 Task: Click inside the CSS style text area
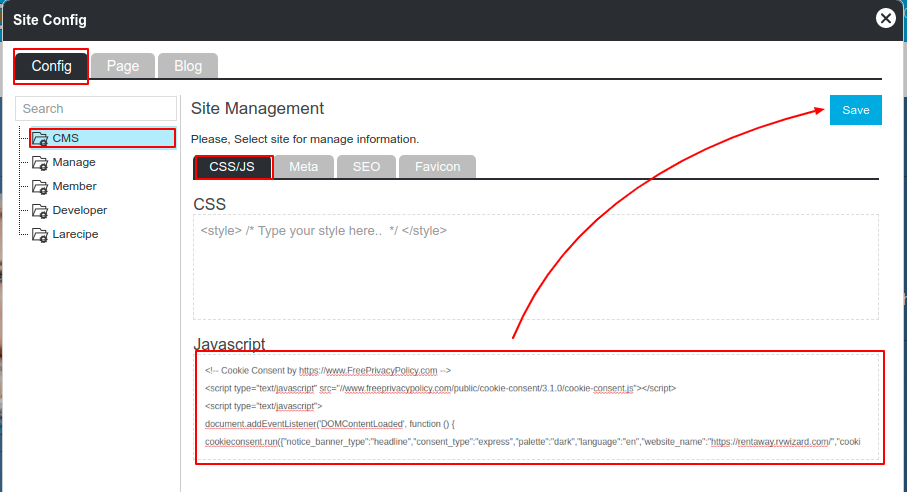[536, 267]
